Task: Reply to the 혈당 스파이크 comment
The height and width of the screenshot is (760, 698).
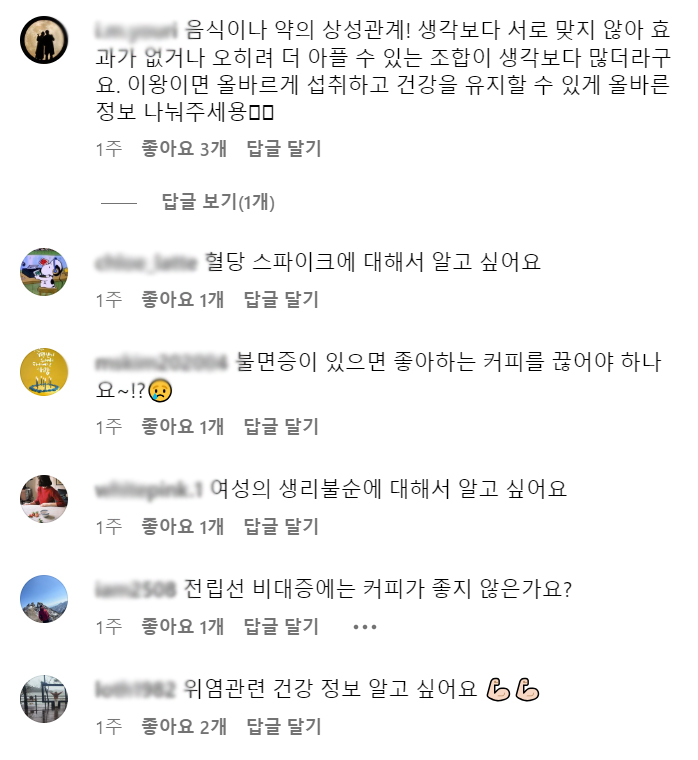Action: click(281, 300)
